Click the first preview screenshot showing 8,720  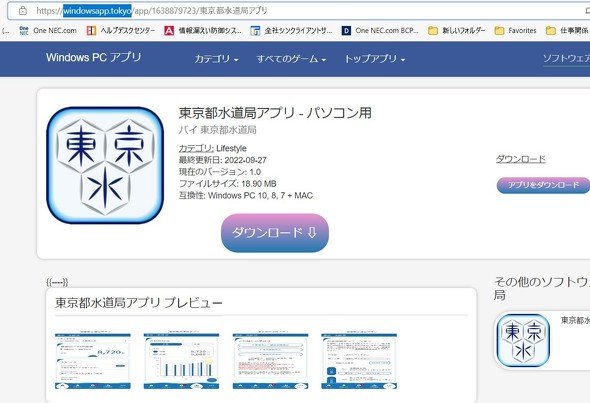tap(93, 360)
